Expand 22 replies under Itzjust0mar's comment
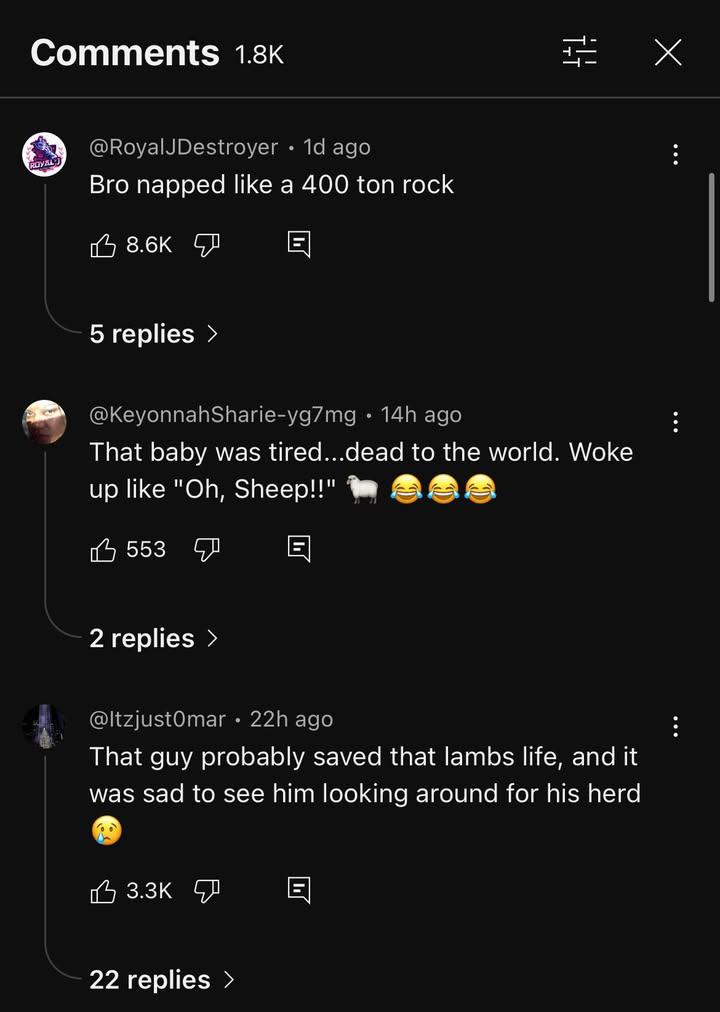The height and width of the screenshot is (1012, 720). pyautogui.click(x=162, y=980)
